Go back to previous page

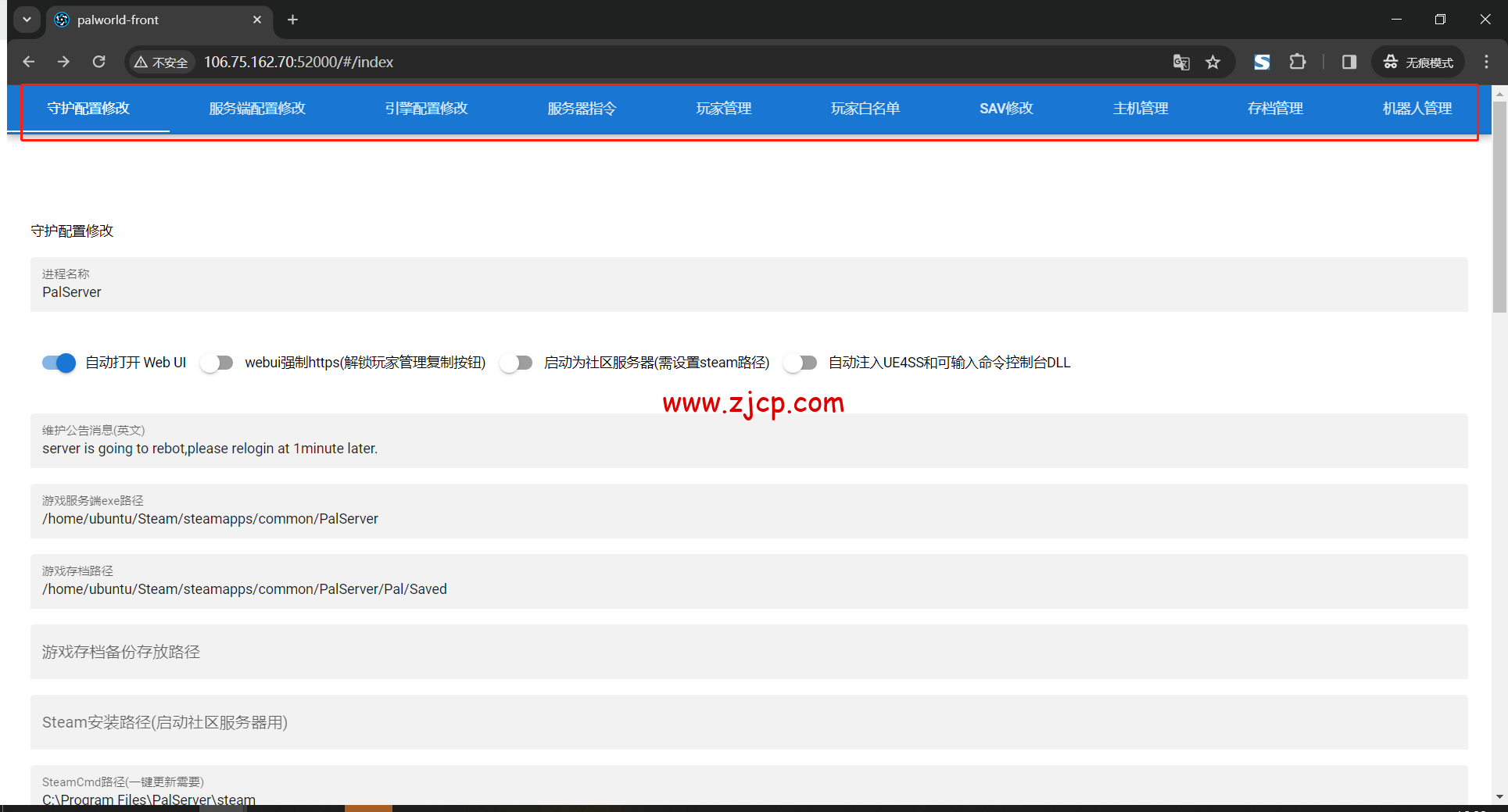point(29,62)
